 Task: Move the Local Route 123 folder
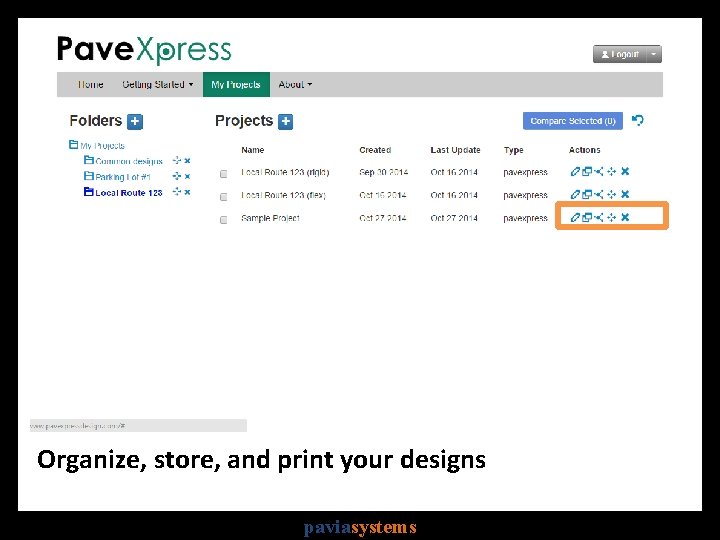click(177, 192)
